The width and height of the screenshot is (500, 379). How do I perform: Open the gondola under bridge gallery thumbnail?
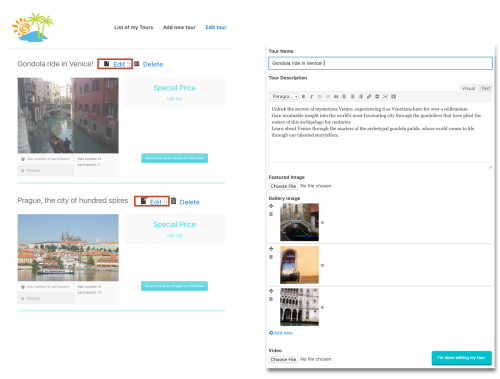(299, 222)
